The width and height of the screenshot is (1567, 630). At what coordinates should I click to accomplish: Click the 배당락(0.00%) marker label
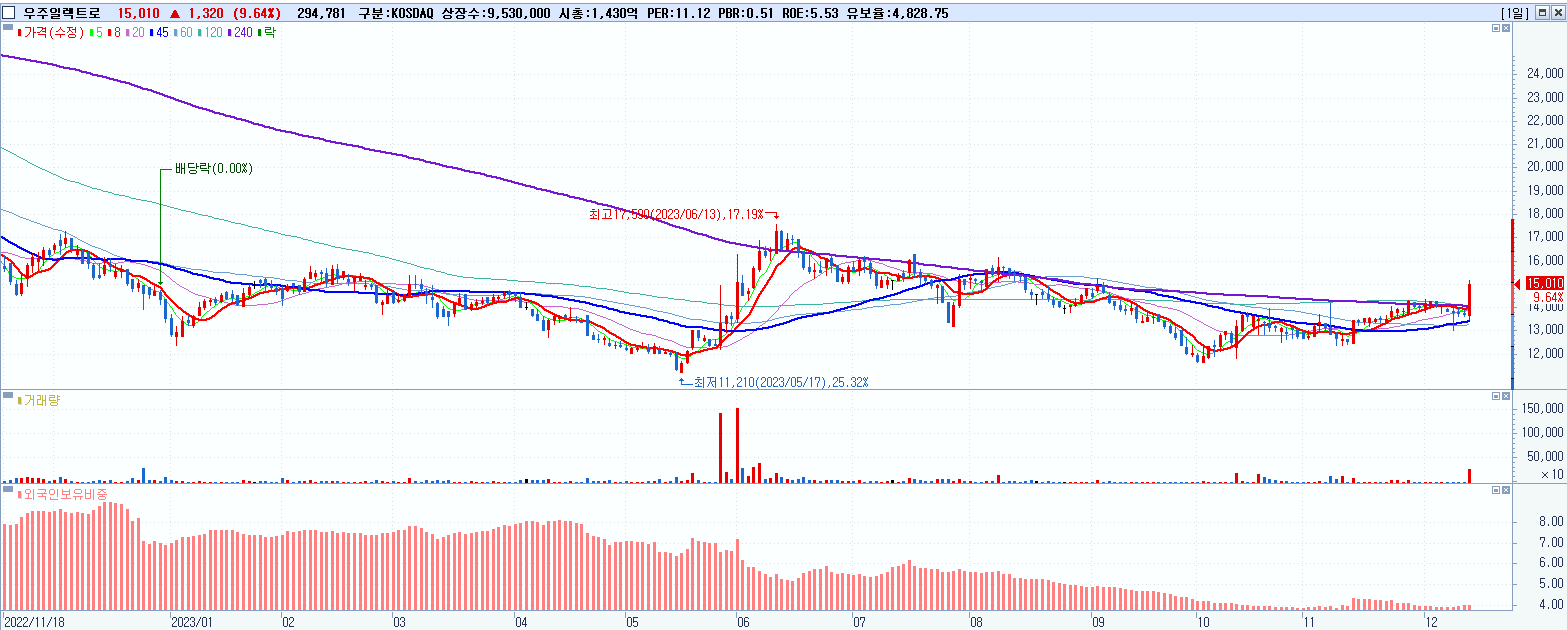pos(214,168)
